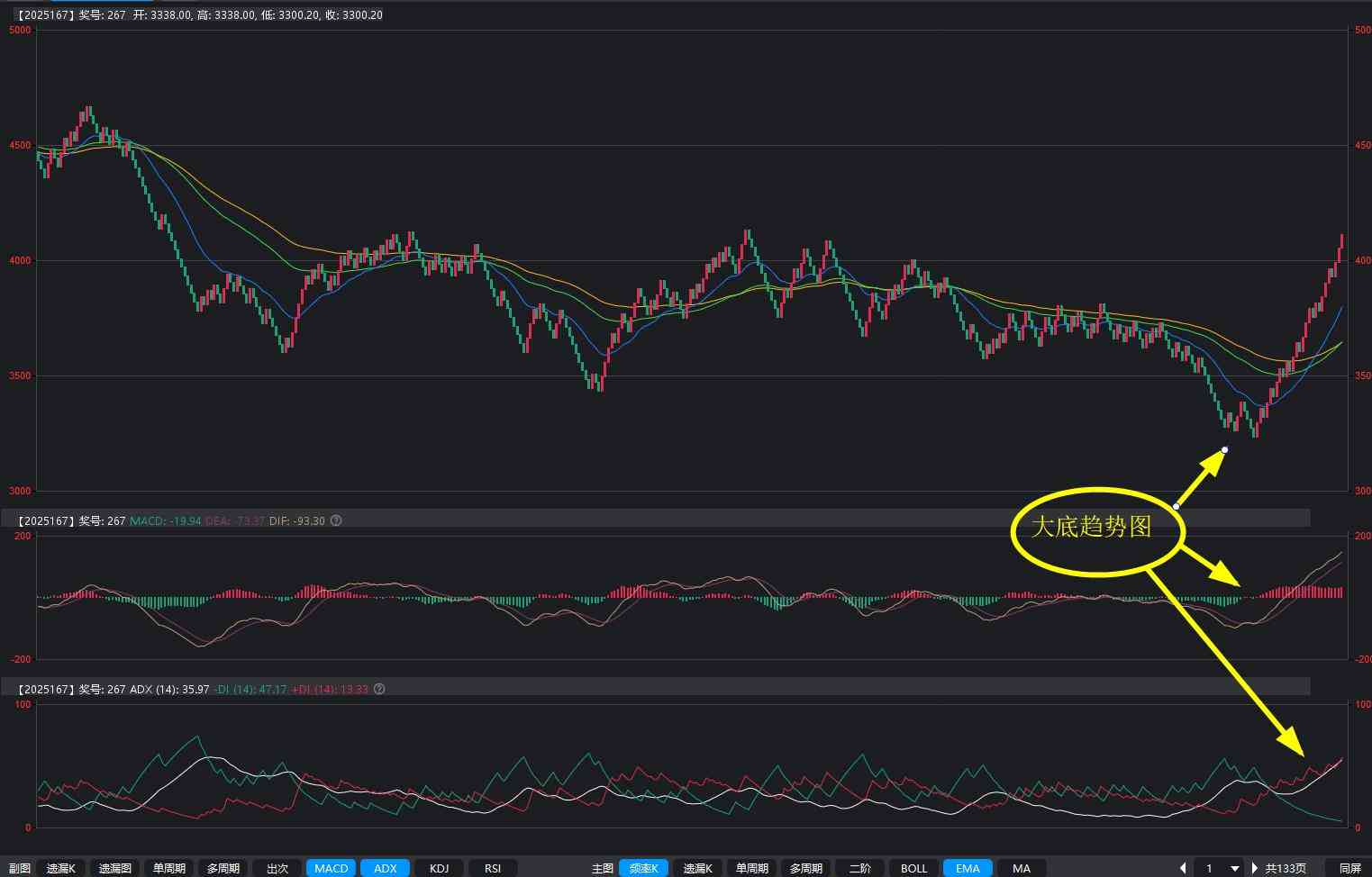Click the MACD: -19.94 value
Image resolution: width=1372 pixels, height=877 pixels.
coord(166,520)
